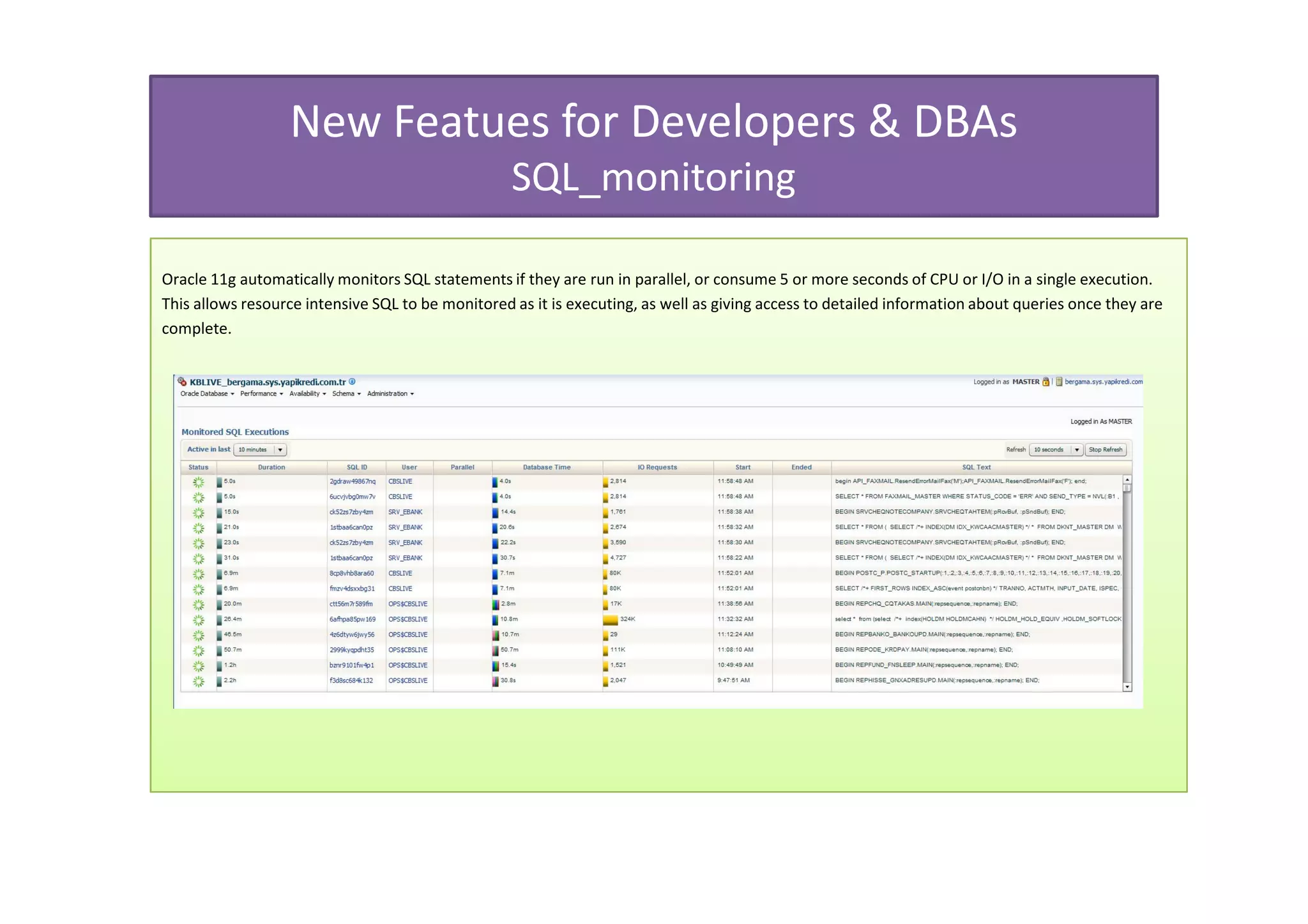Click the Stop Refresh button

click(x=1105, y=450)
